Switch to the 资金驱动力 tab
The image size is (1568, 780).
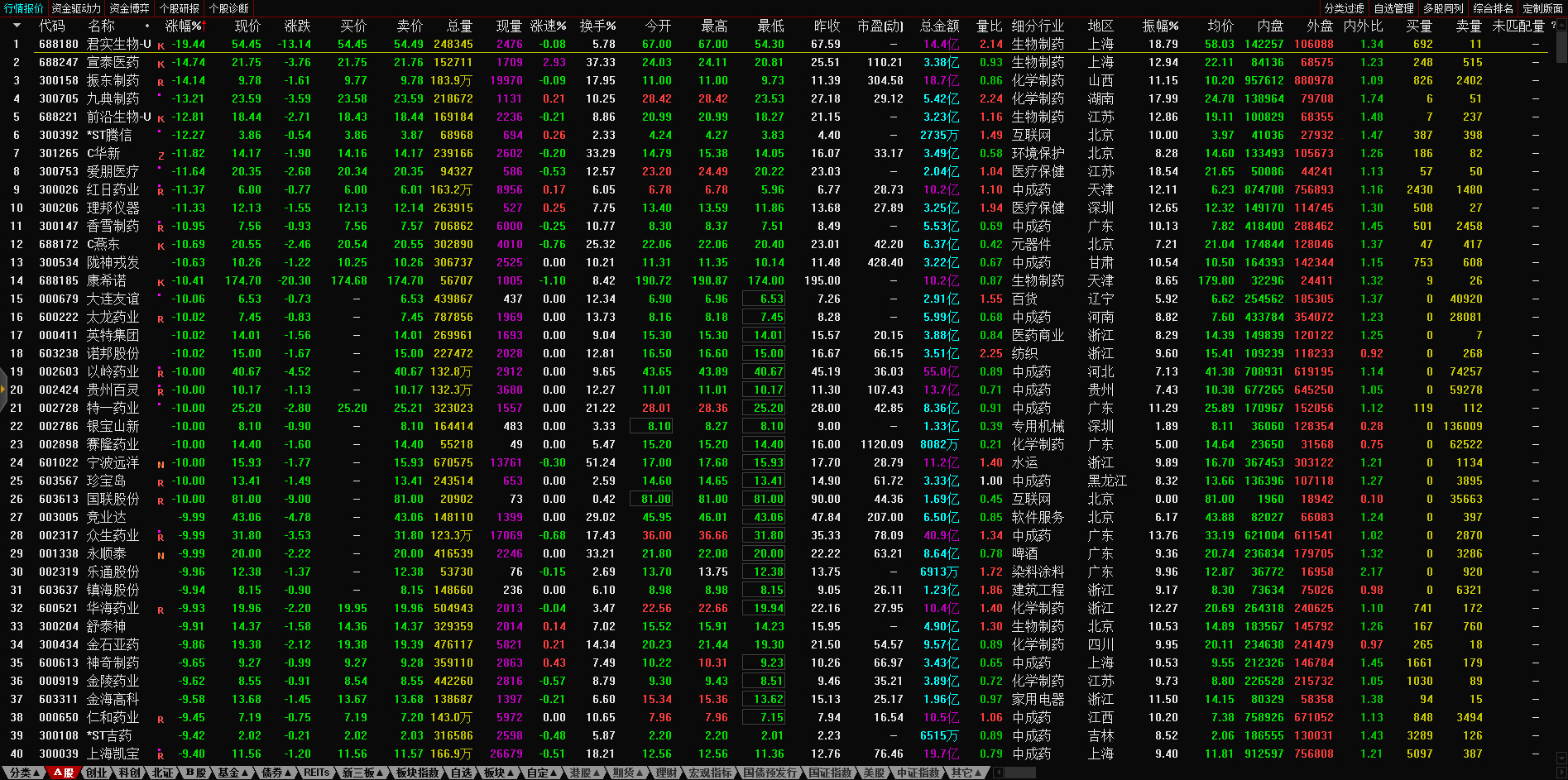pos(76,8)
